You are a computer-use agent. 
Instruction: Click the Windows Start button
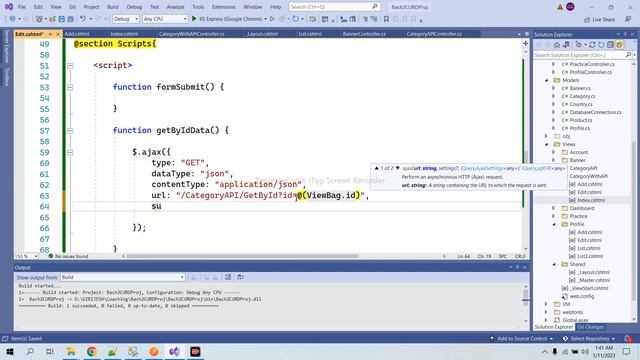(10, 351)
